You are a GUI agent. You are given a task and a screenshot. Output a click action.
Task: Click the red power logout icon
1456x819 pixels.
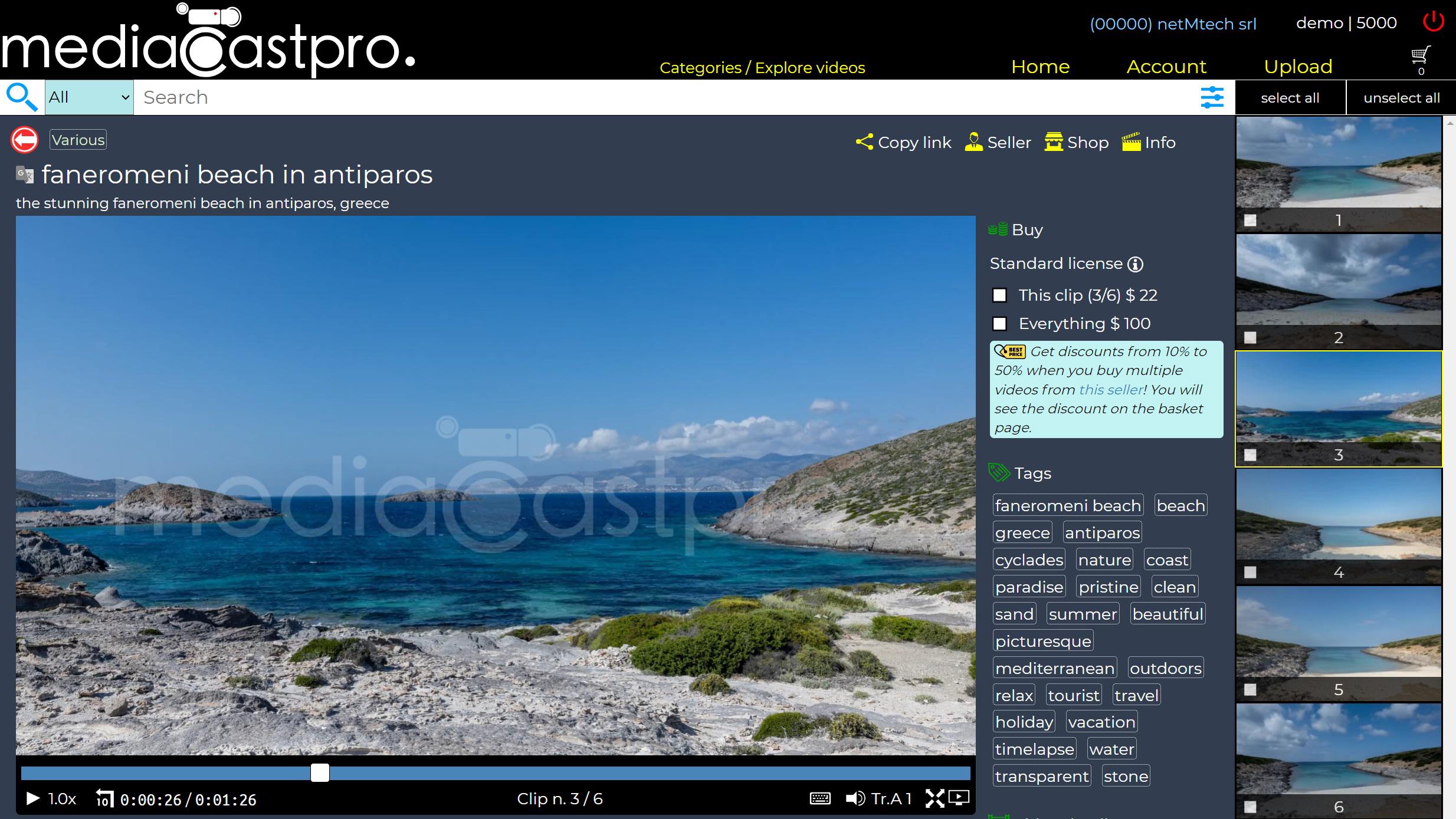[1433, 22]
